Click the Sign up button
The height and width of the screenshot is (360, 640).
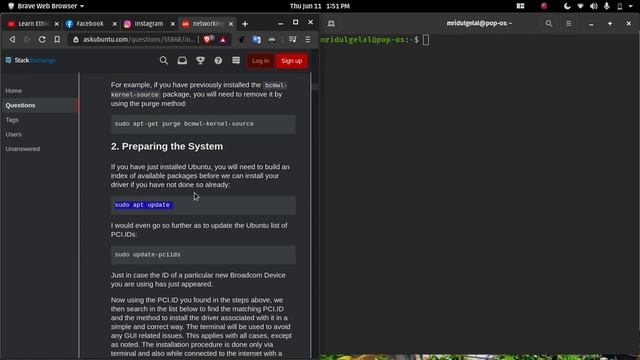291,61
